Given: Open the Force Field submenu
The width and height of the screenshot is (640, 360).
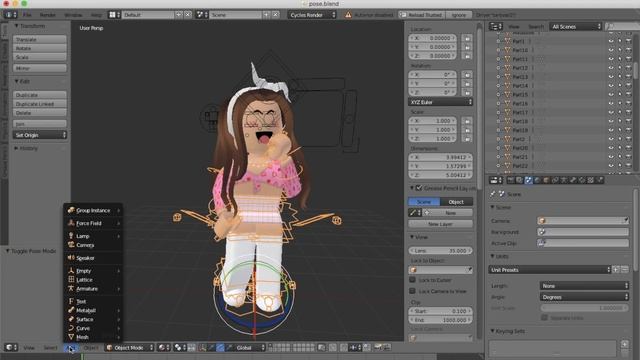Looking at the screenshot, I should coord(93,223).
